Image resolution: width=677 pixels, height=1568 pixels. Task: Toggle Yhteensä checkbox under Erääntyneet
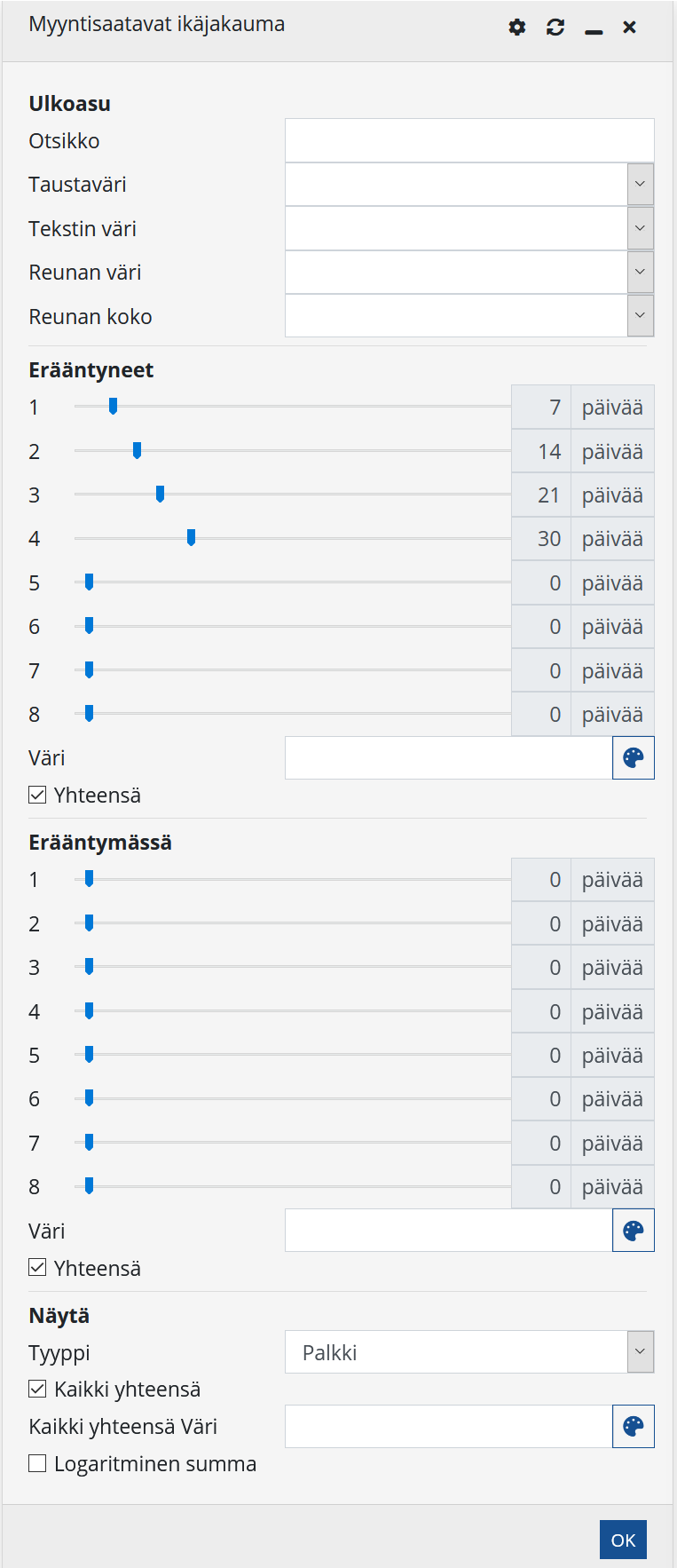coord(37,796)
